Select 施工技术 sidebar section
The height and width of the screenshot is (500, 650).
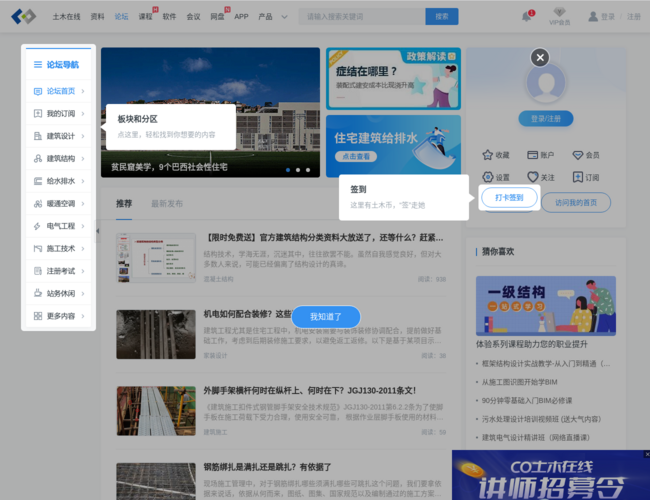point(58,248)
